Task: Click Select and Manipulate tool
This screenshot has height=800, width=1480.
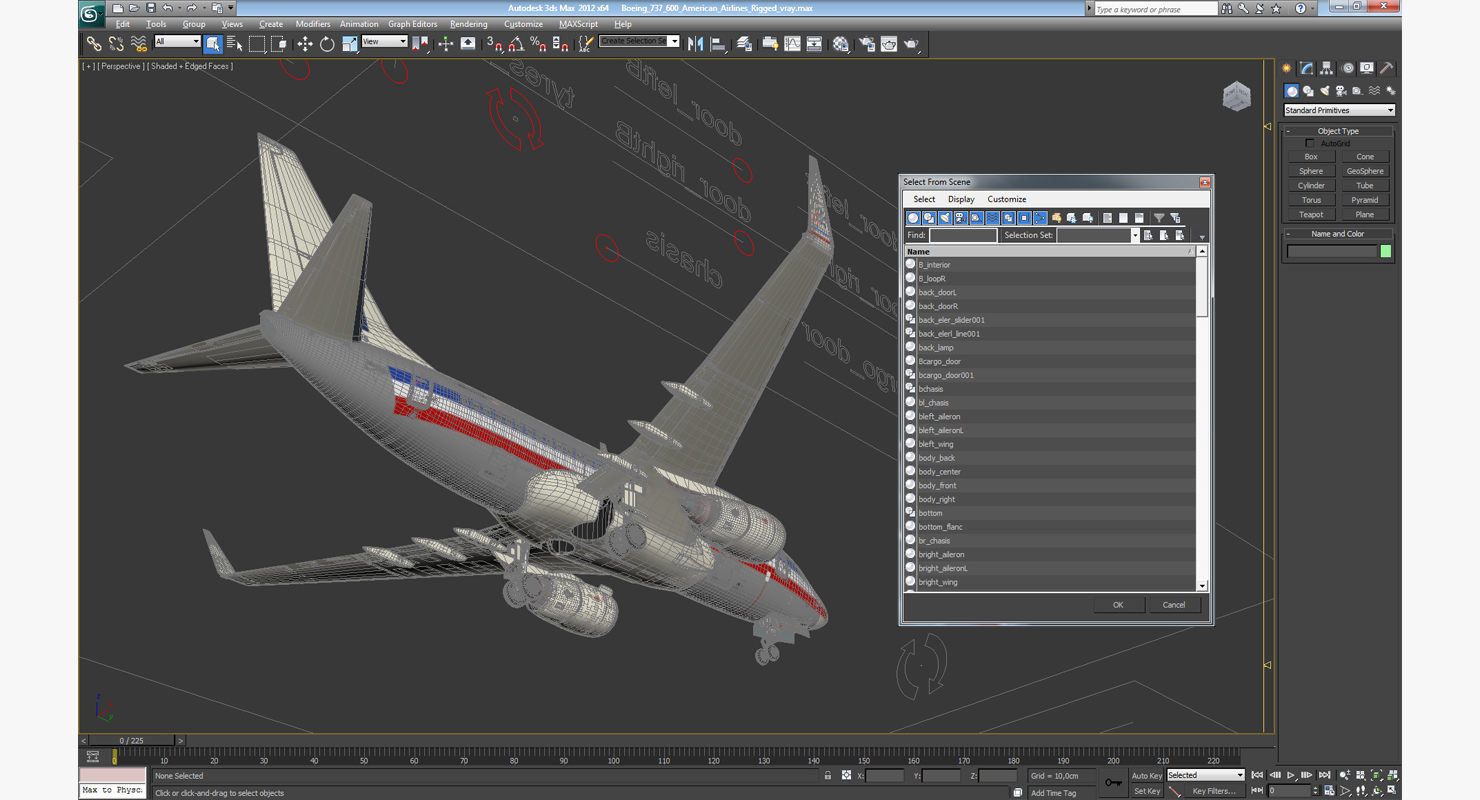Action: 446,44
